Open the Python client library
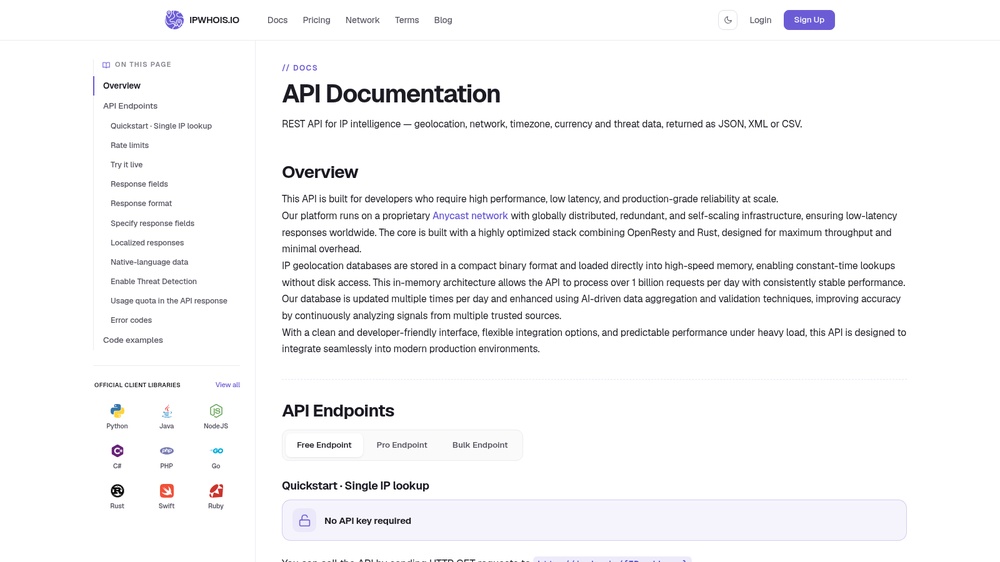The width and height of the screenshot is (1000, 562). (x=117, y=417)
